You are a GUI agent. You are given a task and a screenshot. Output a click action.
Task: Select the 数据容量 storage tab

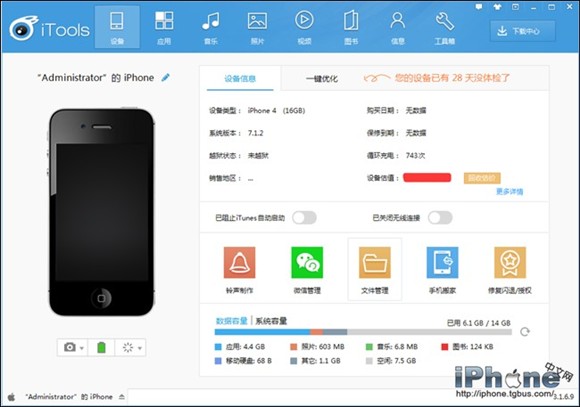[x=232, y=321]
